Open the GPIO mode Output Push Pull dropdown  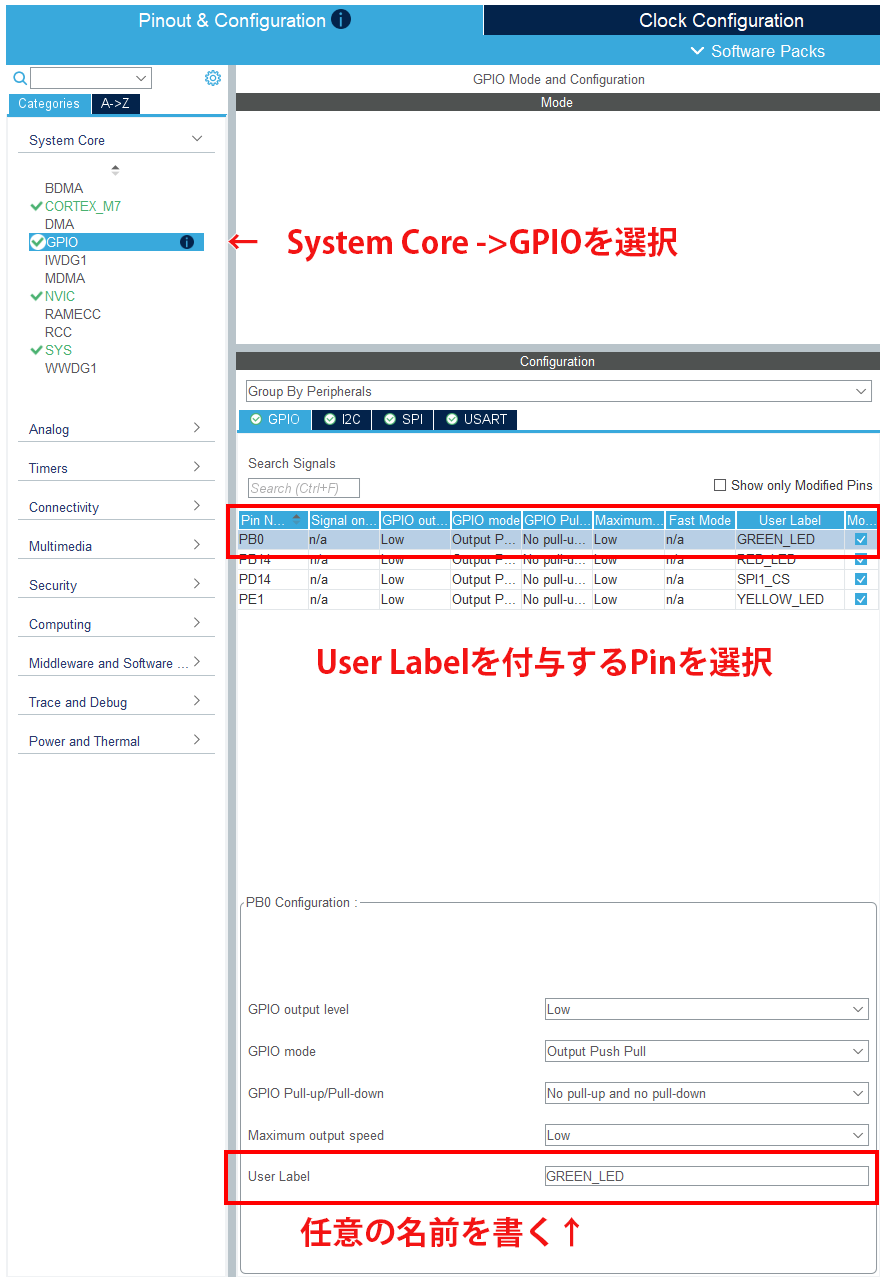click(706, 1051)
